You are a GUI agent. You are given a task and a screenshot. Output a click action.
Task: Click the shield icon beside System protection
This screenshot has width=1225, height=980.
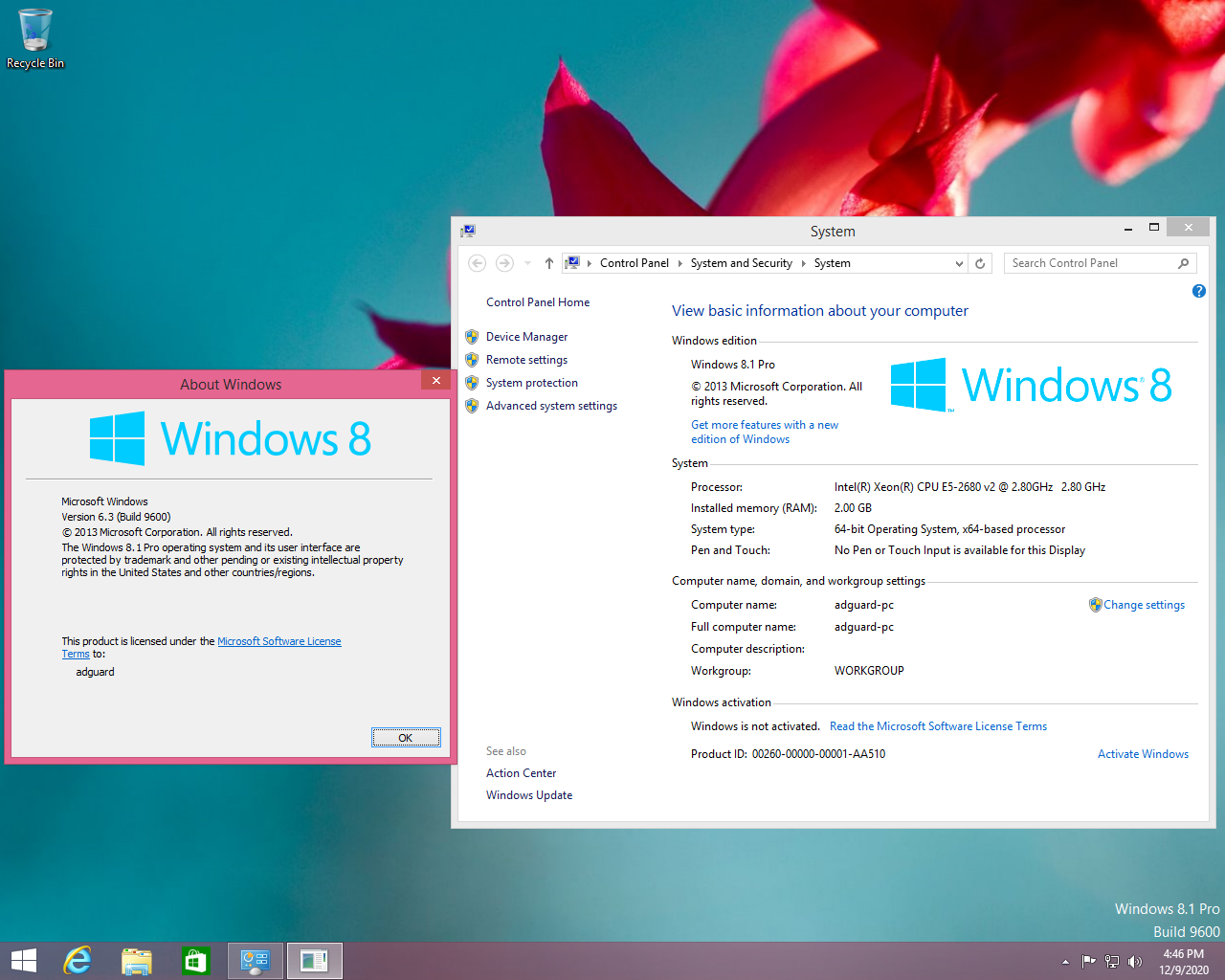coord(472,383)
